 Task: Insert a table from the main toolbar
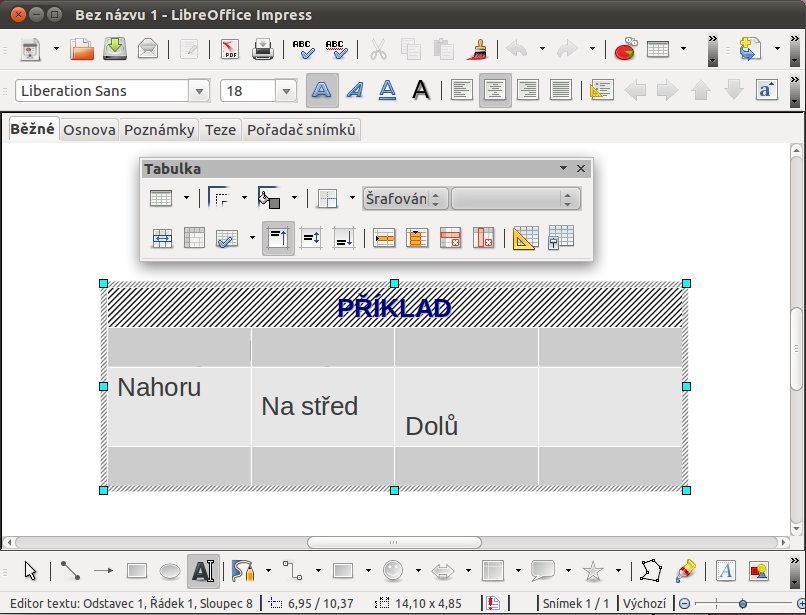pos(658,49)
